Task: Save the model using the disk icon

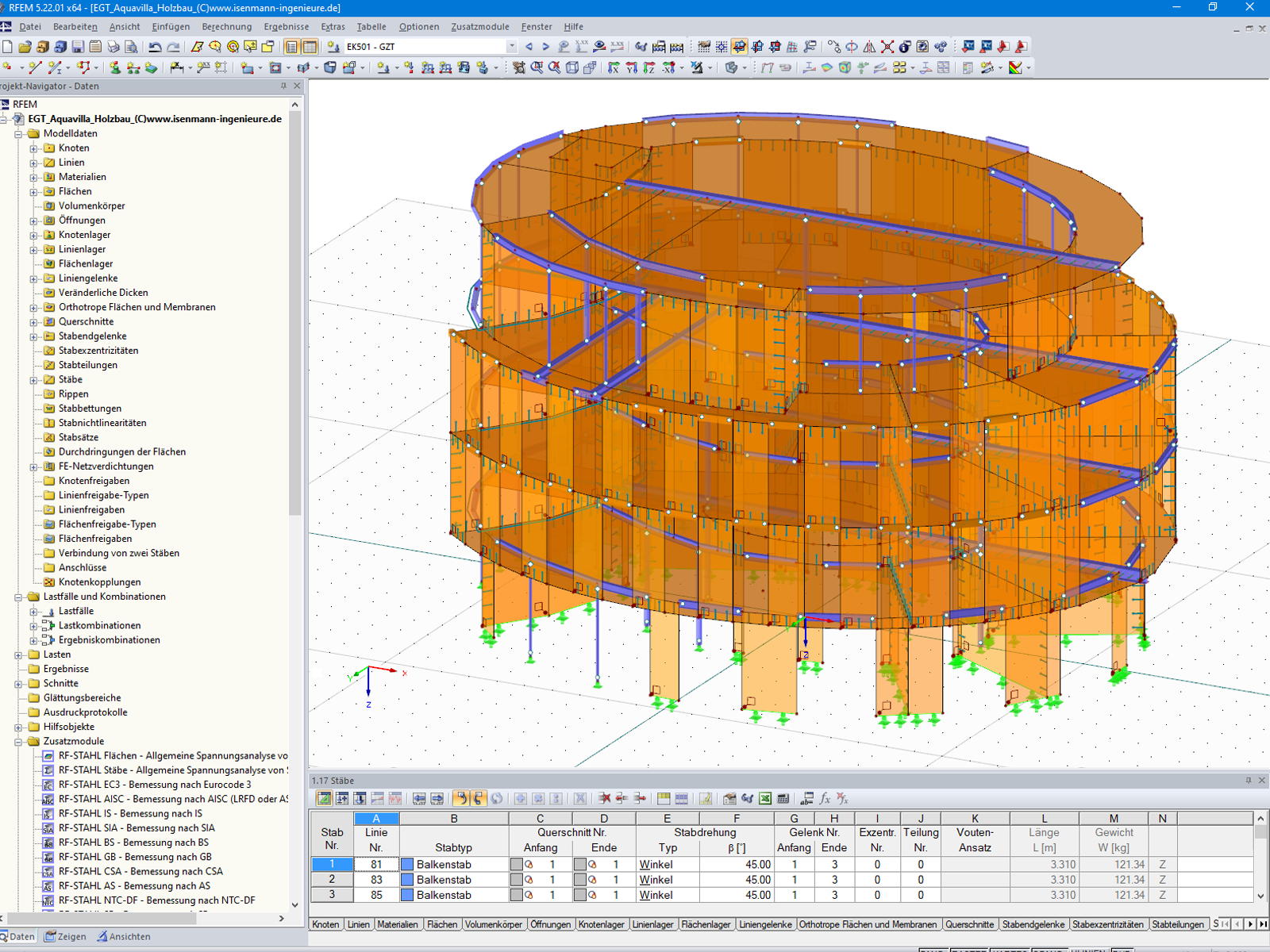Action: pyautogui.click(x=77, y=46)
